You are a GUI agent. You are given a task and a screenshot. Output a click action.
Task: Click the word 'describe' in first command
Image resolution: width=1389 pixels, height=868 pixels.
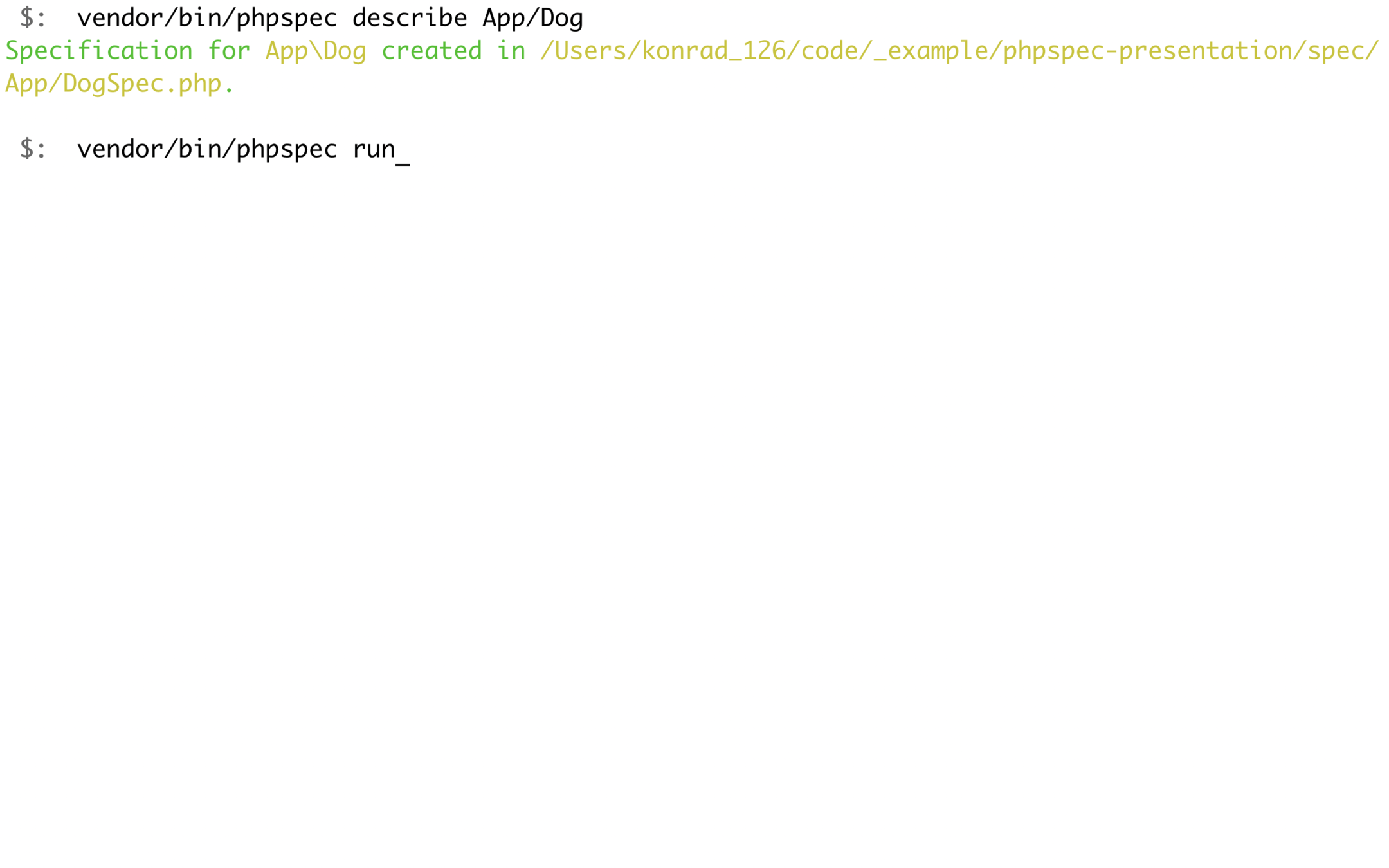pos(410,18)
